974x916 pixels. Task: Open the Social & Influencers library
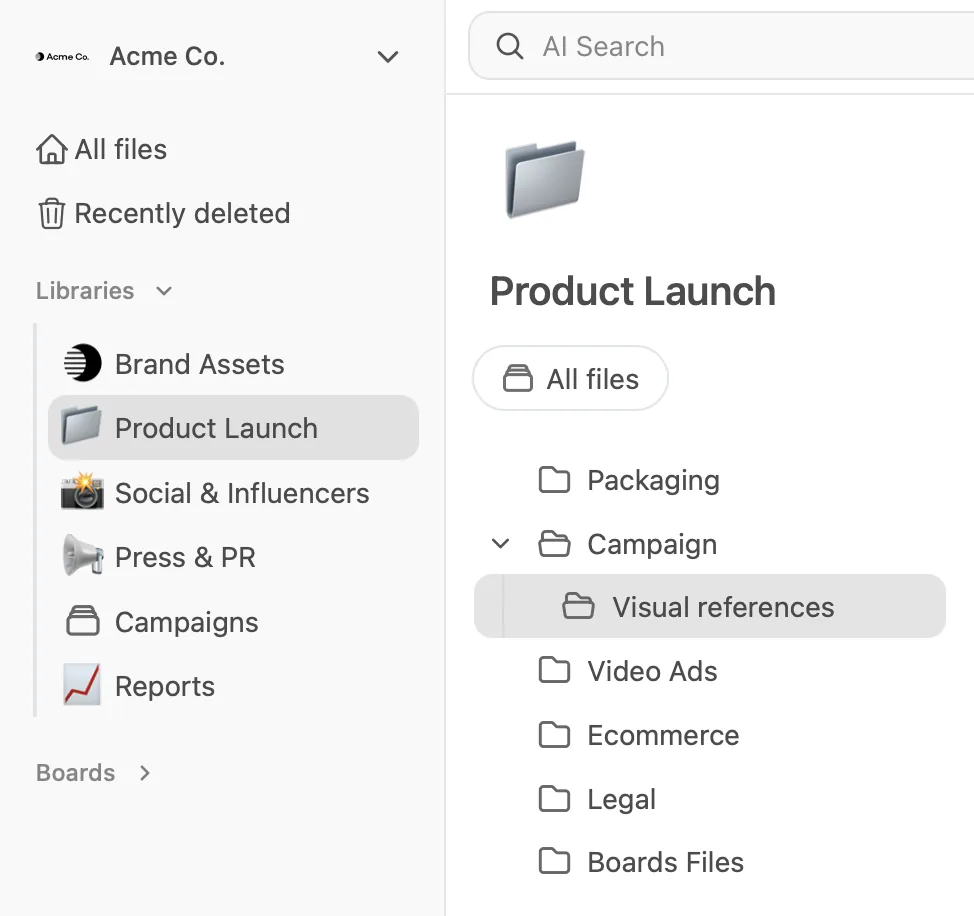pyautogui.click(x=242, y=493)
